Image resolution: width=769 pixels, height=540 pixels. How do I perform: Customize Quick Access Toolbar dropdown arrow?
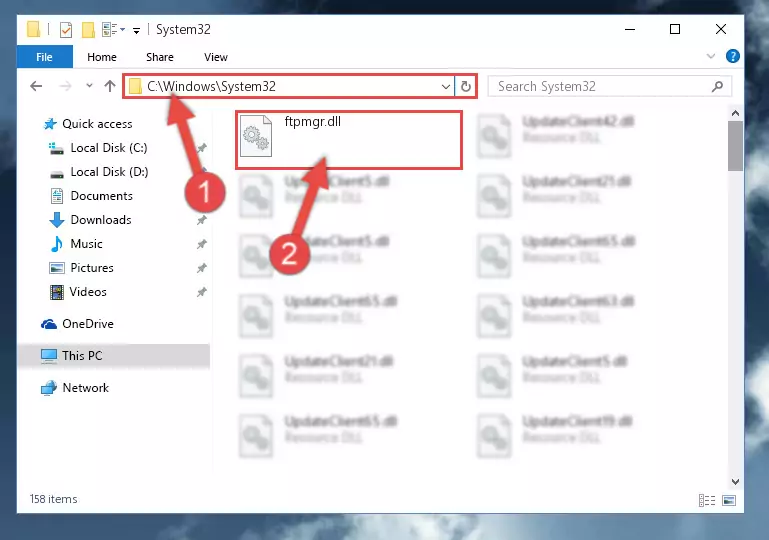click(x=136, y=31)
